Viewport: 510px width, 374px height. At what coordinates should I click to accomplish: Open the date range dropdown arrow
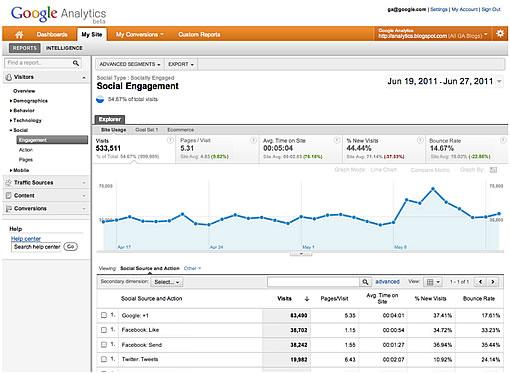point(499,81)
